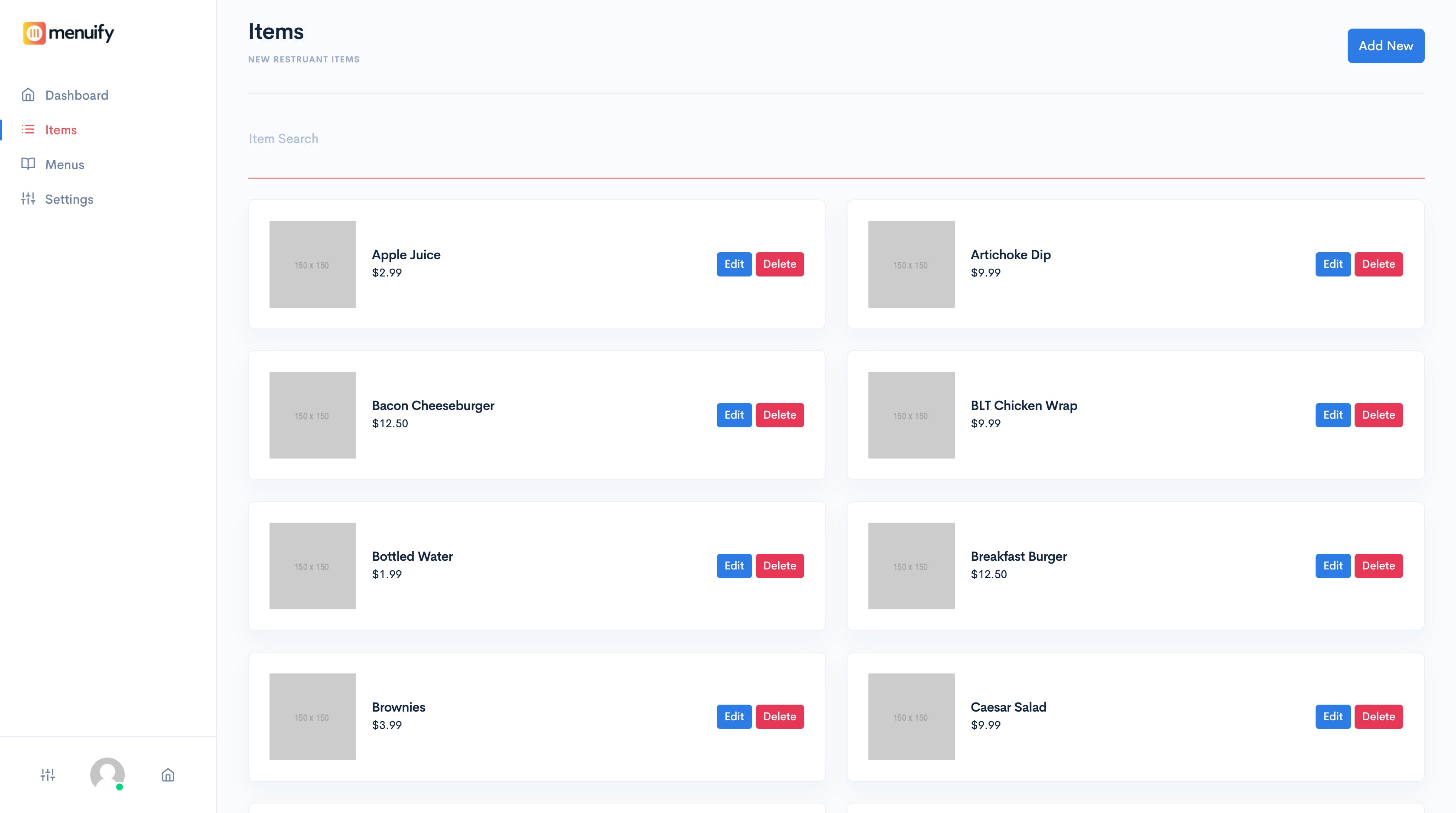Click the Bottled Water placeholder image
The image size is (1456, 813).
[312, 566]
